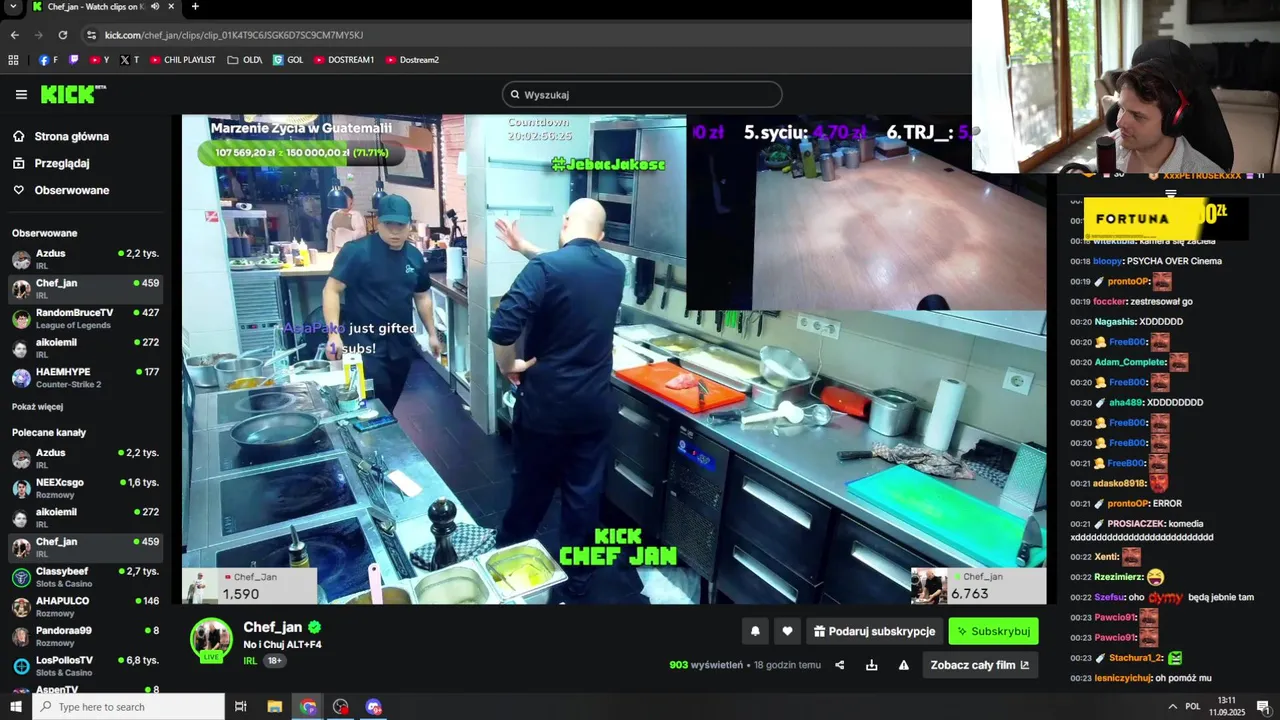Close the Chef_jan browser tab
Image resolution: width=1280 pixels, height=720 pixels.
click(x=169, y=7)
